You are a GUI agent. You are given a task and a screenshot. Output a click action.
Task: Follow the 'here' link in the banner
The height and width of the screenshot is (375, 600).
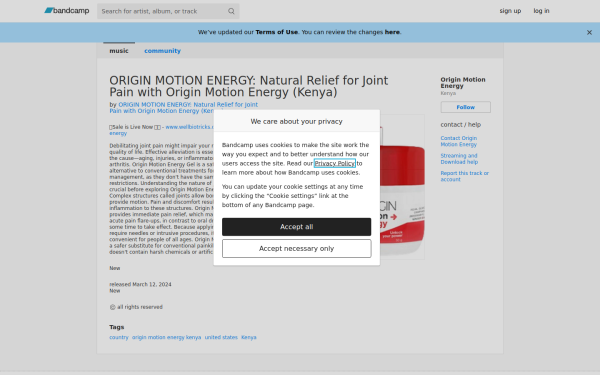click(x=392, y=32)
